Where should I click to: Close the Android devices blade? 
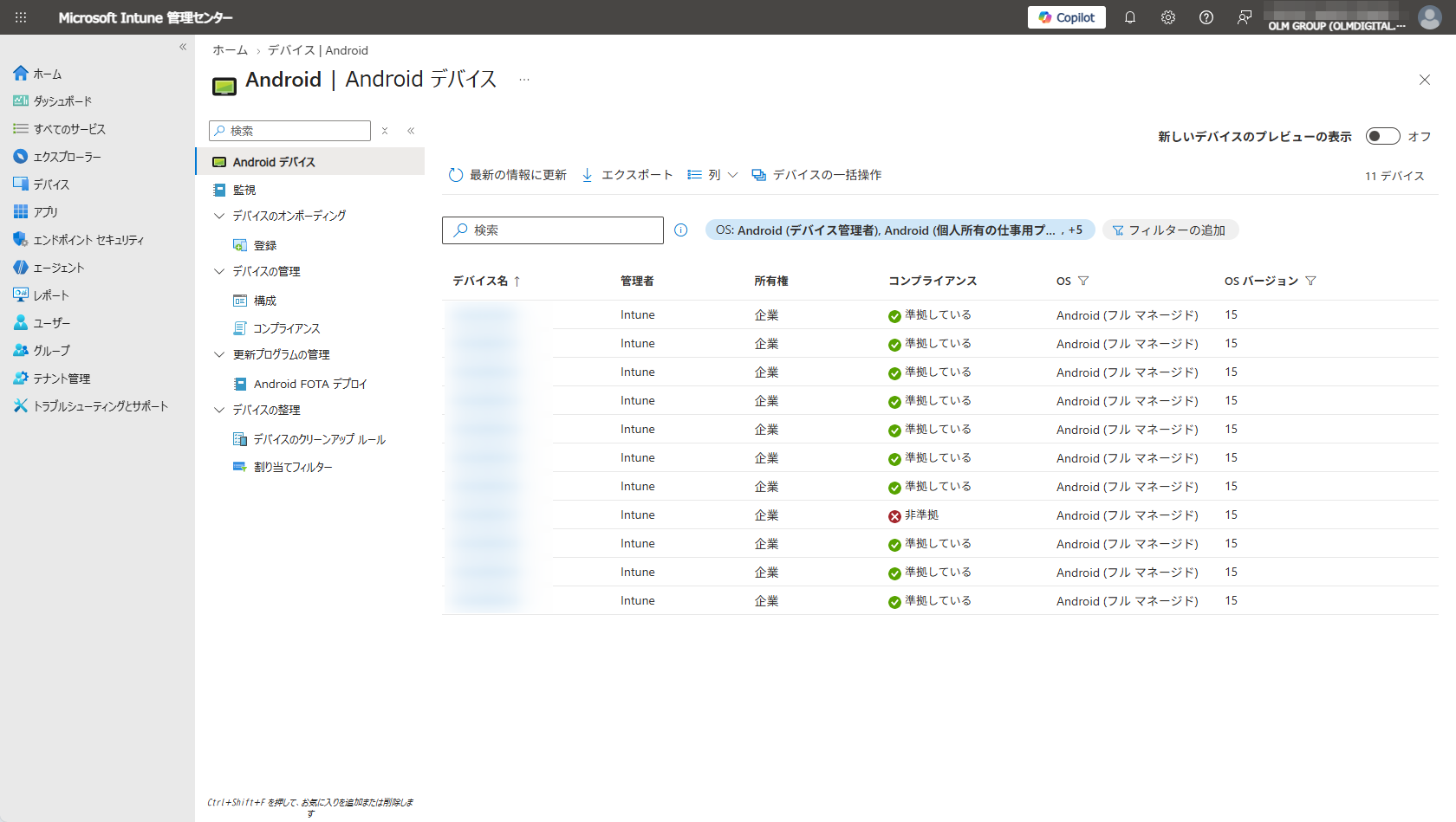[1425, 80]
